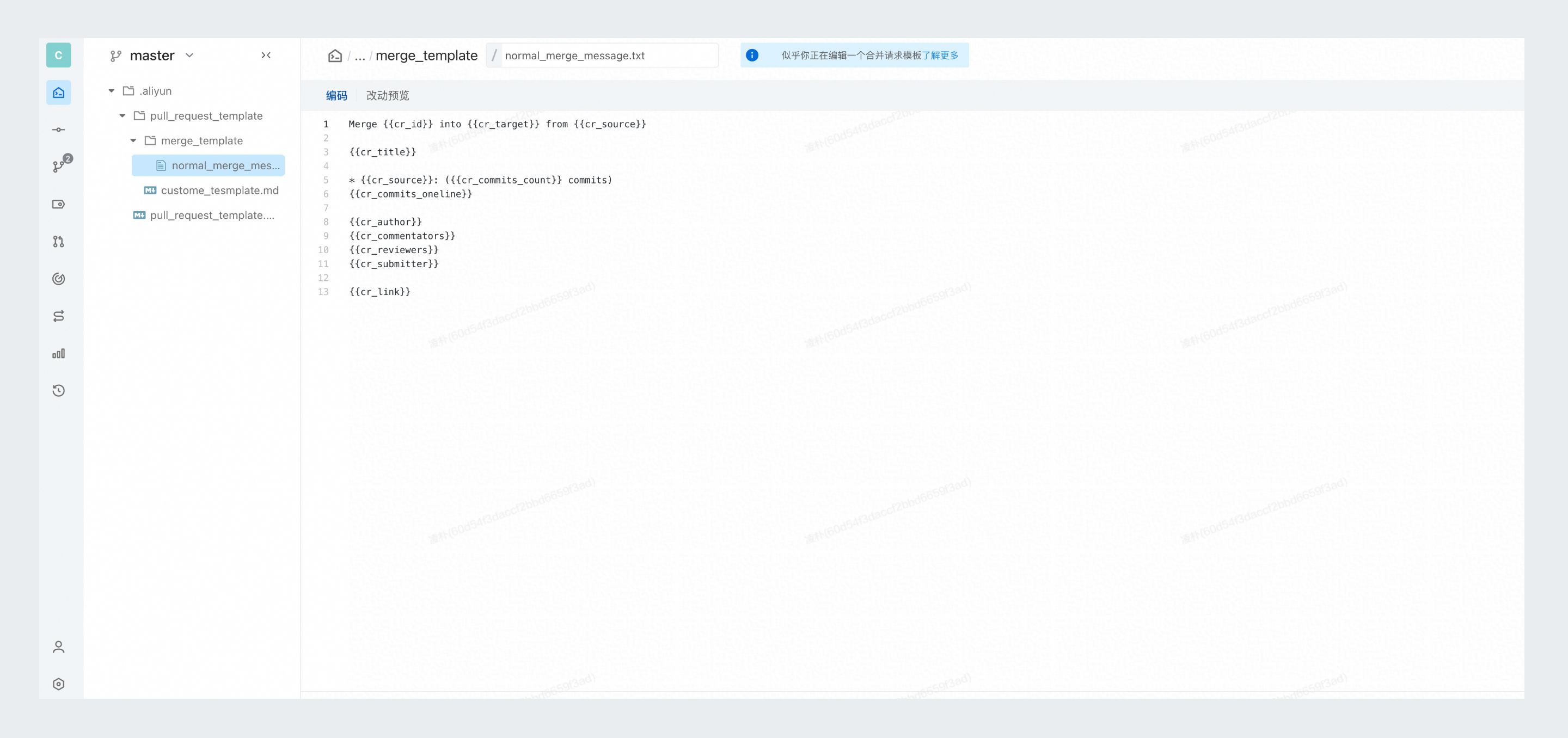
Task: Click the {{cr_submitter}} line
Action: pyautogui.click(x=393, y=264)
